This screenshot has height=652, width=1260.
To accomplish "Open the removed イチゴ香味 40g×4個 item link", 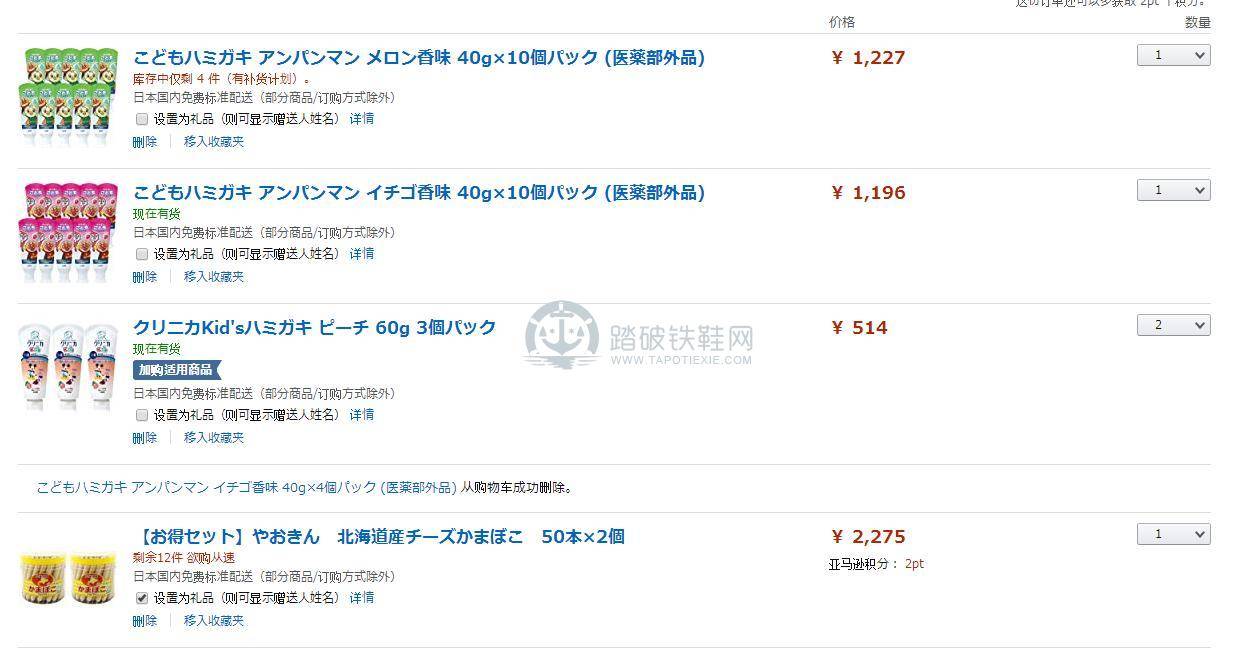I will (247, 488).
